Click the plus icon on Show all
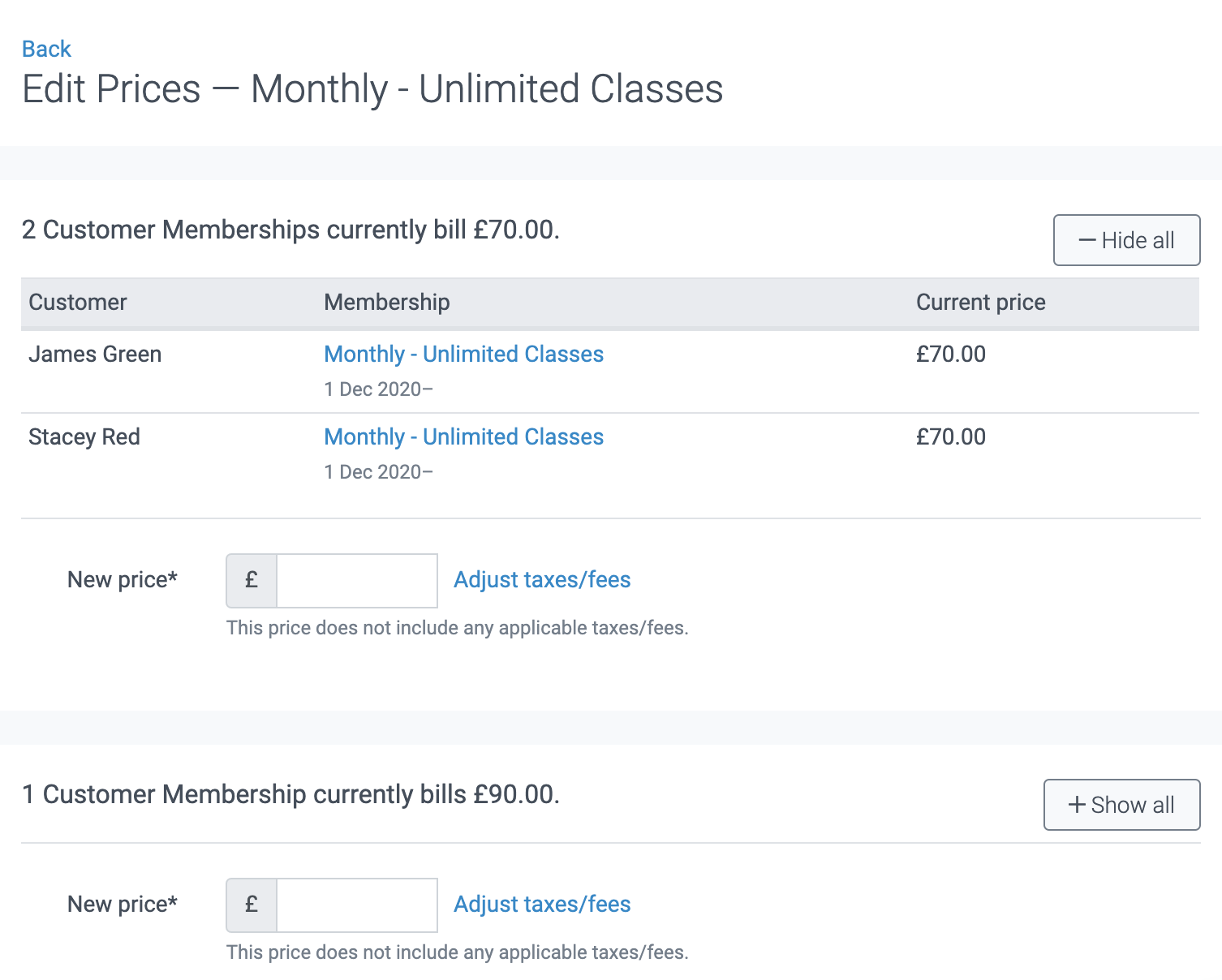 1076,805
